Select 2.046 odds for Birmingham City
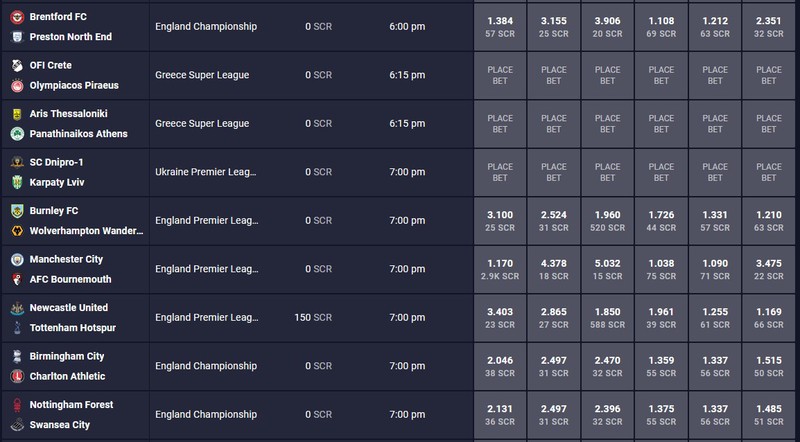 pos(500,366)
